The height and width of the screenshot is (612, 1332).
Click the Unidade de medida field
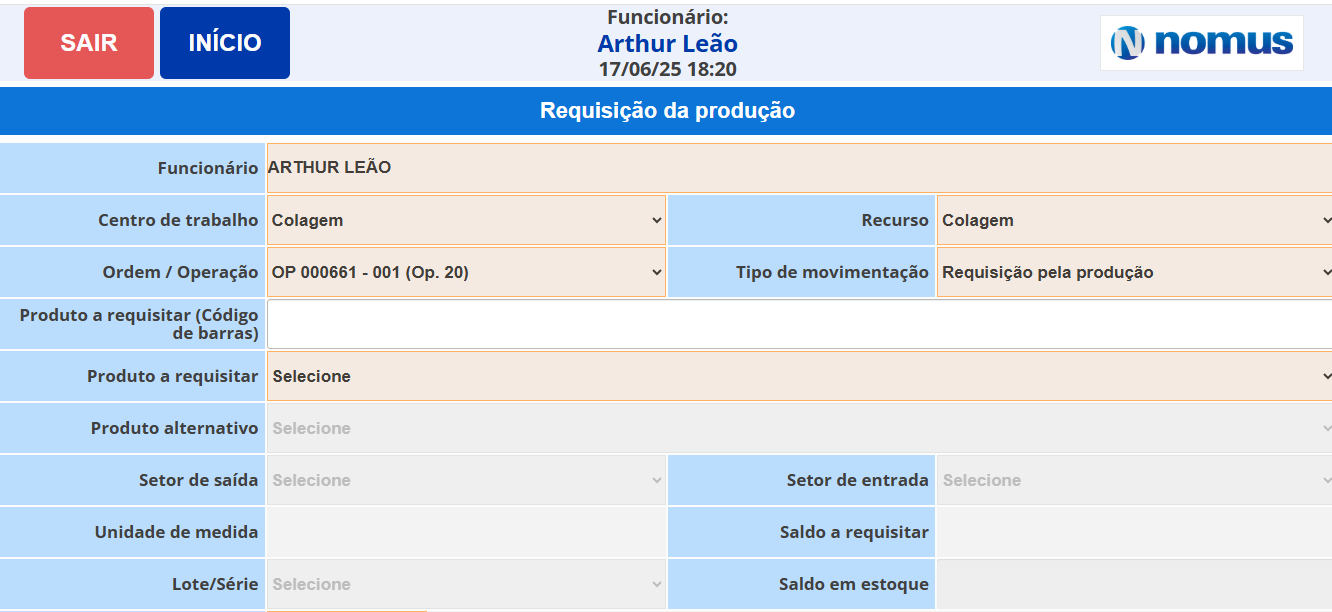466,532
